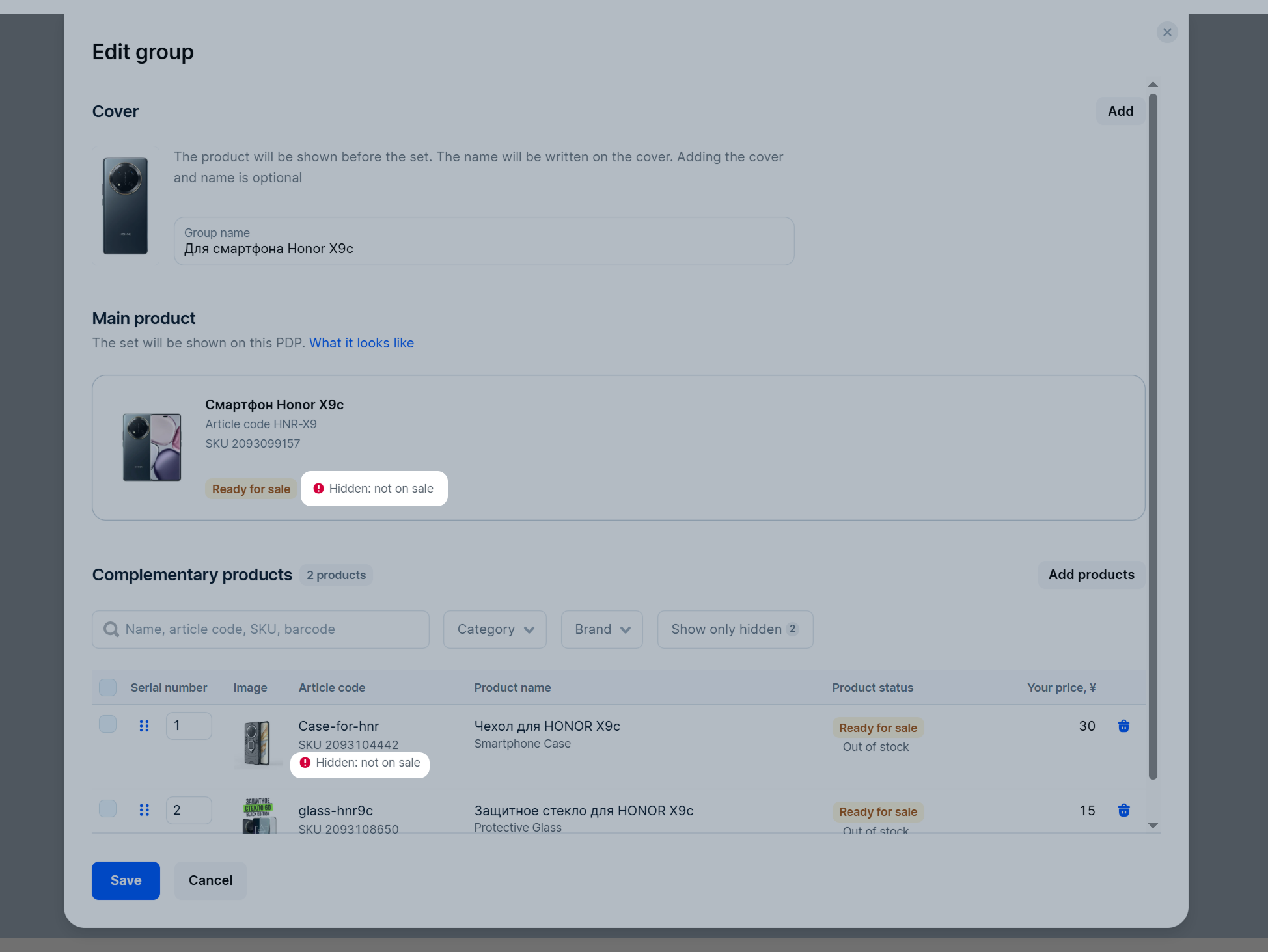This screenshot has height=952, width=1268.
Task: Click the Article code HNR-X9 text
Action: (261, 424)
